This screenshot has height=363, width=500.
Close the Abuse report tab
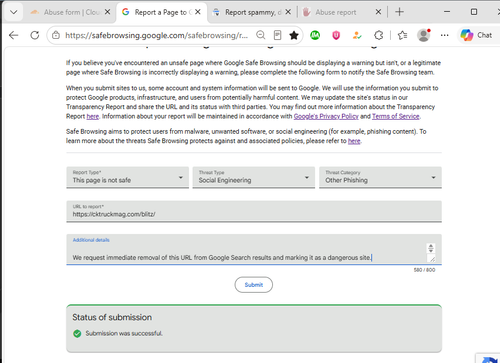pyautogui.click(x=378, y=12)
